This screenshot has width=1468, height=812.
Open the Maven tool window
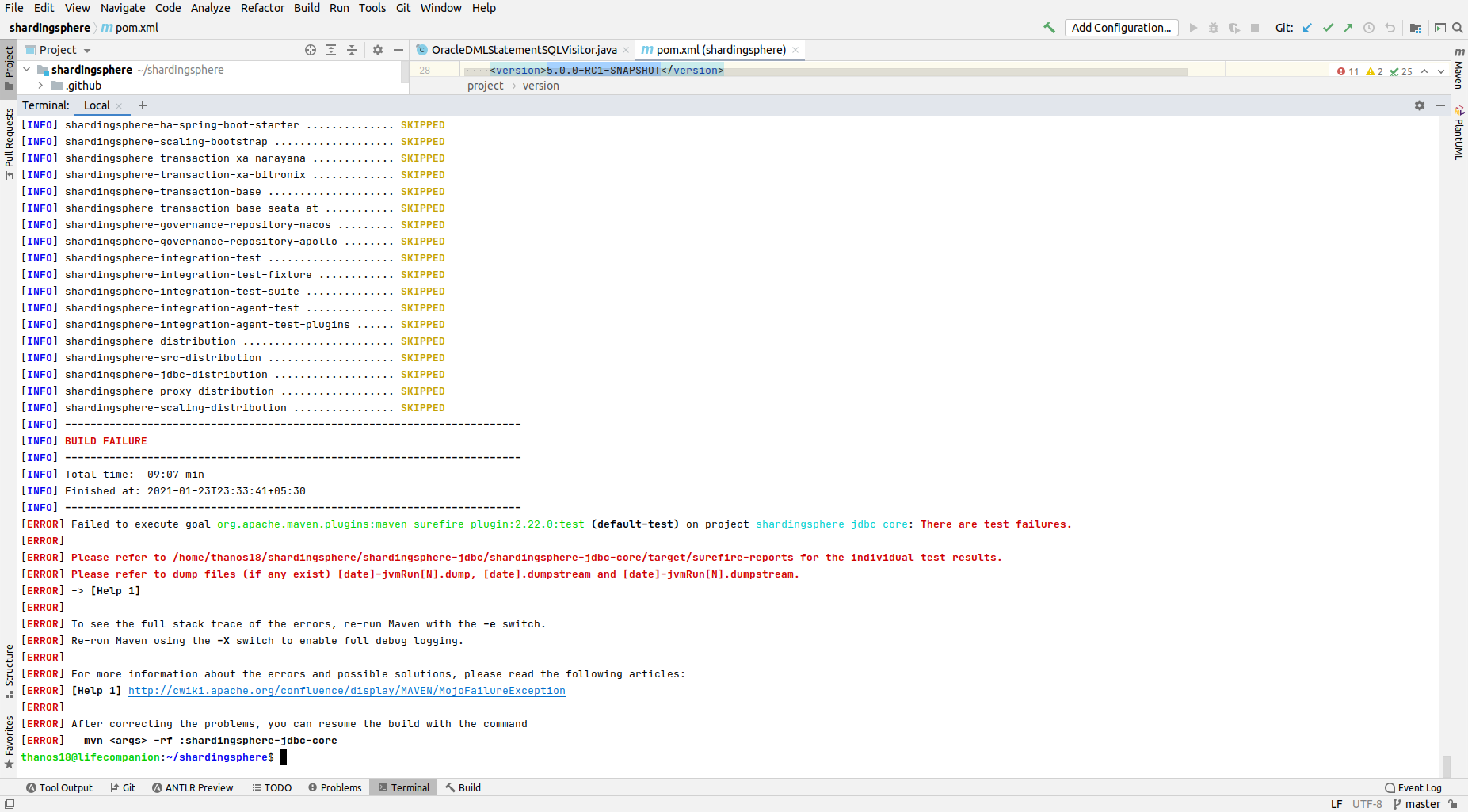click(1460, 70)
